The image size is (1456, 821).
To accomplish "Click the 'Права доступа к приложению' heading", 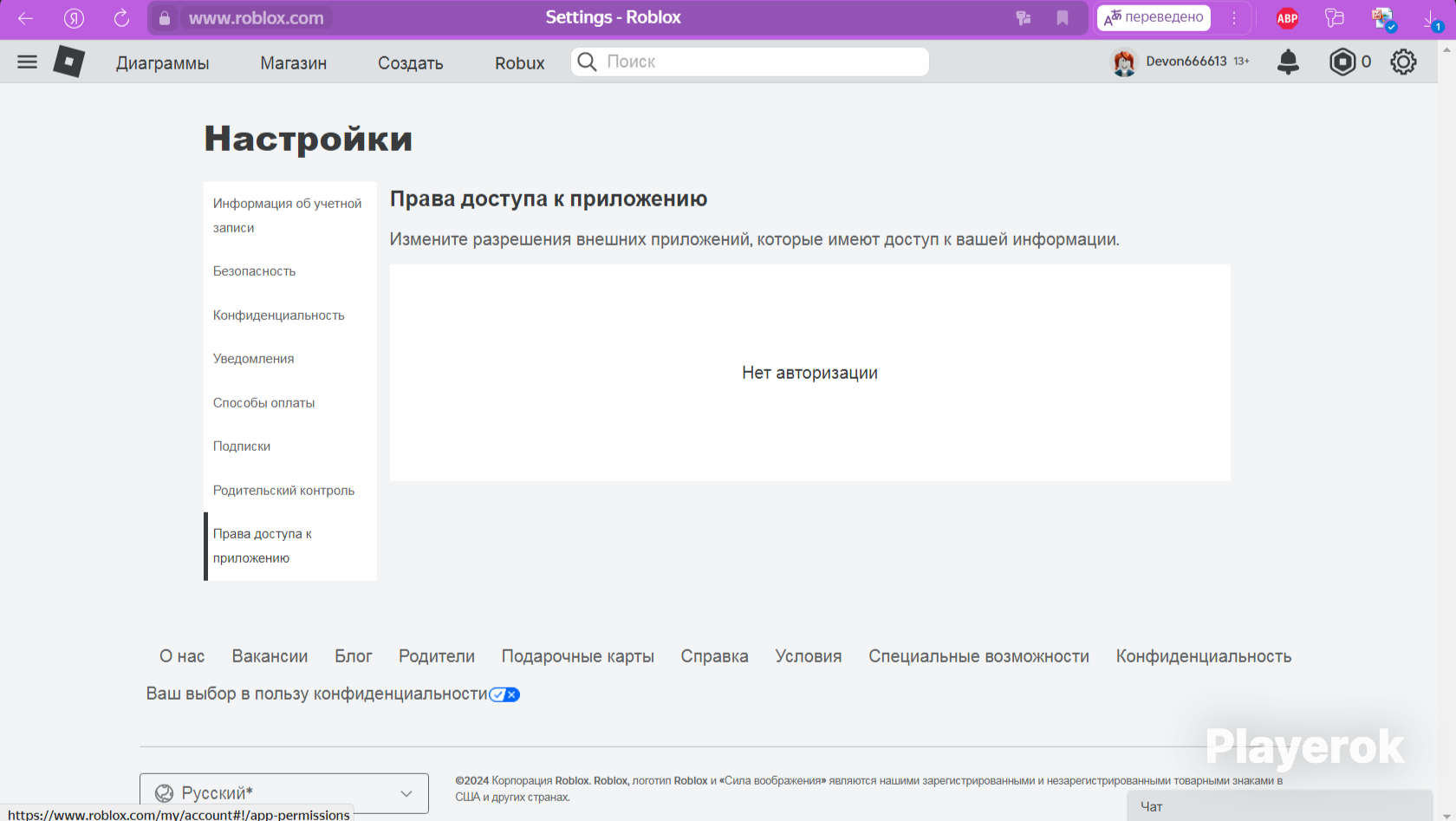I will pyautogui.click(x=549, y=199).
